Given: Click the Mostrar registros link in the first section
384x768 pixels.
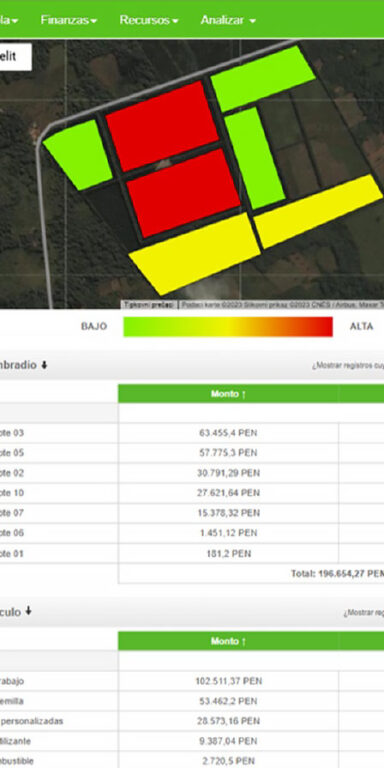Looking at the screenshot, I should tap(348, 366).
